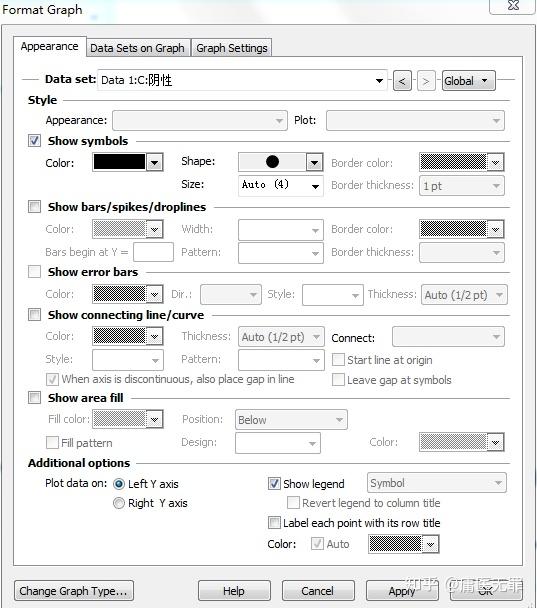Open the fill pattern Color picker
The height and width of the screenshot is (608, 537).
(462, 442)
